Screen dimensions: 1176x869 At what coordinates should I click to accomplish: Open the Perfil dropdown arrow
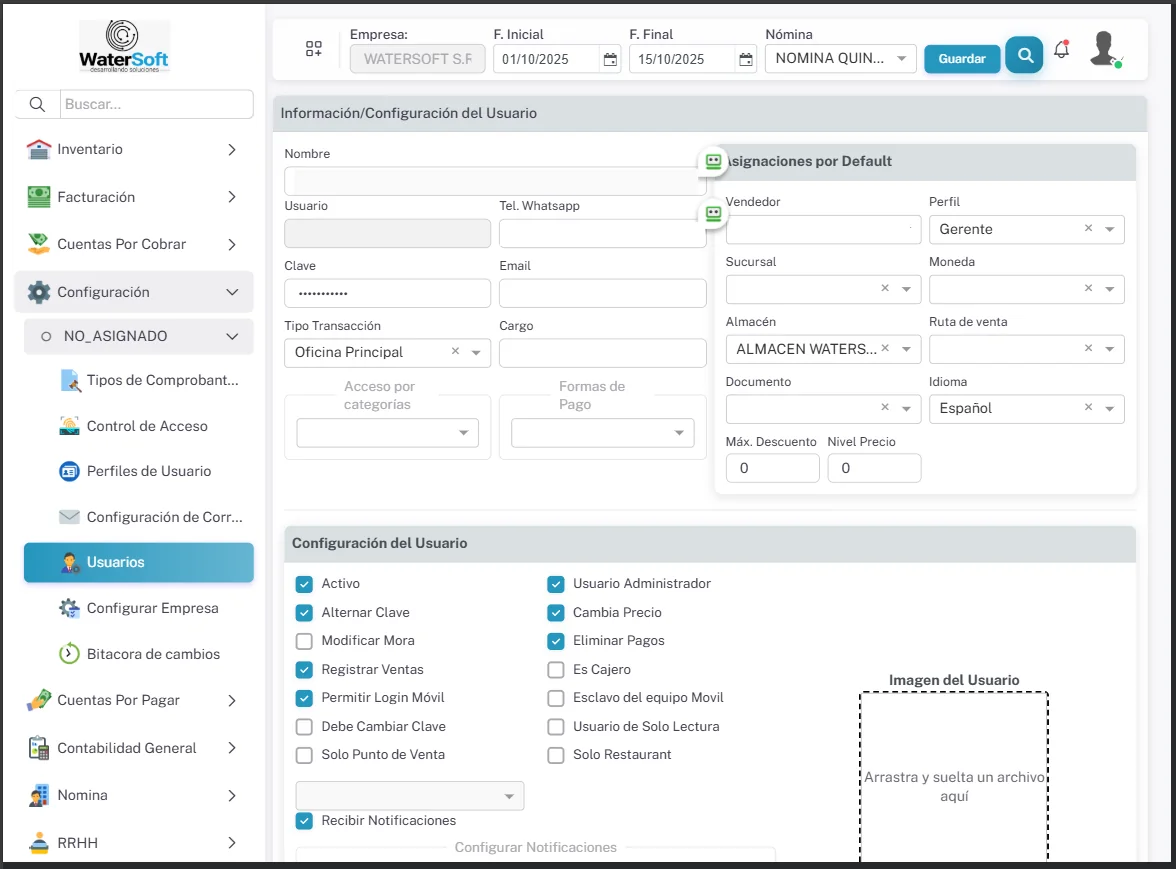tap(1110, 229)
